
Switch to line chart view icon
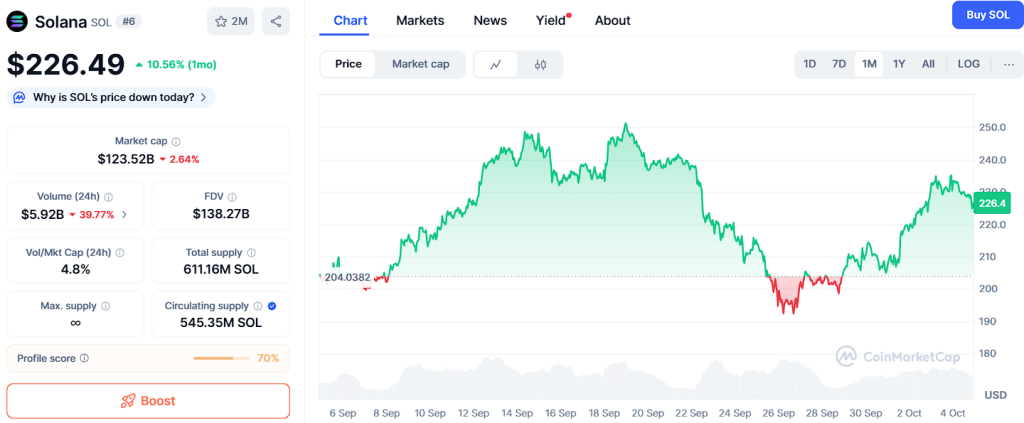point(495,64)
